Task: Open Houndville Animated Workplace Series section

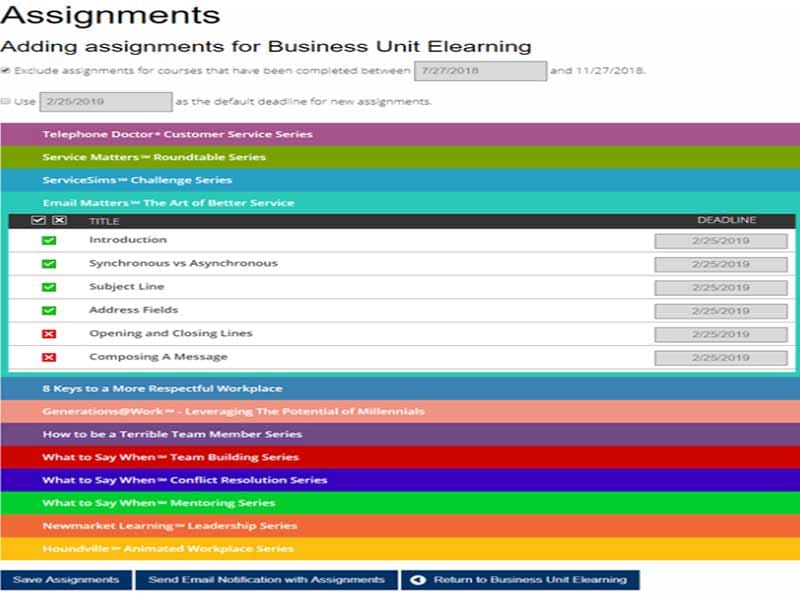Action: 168,548
